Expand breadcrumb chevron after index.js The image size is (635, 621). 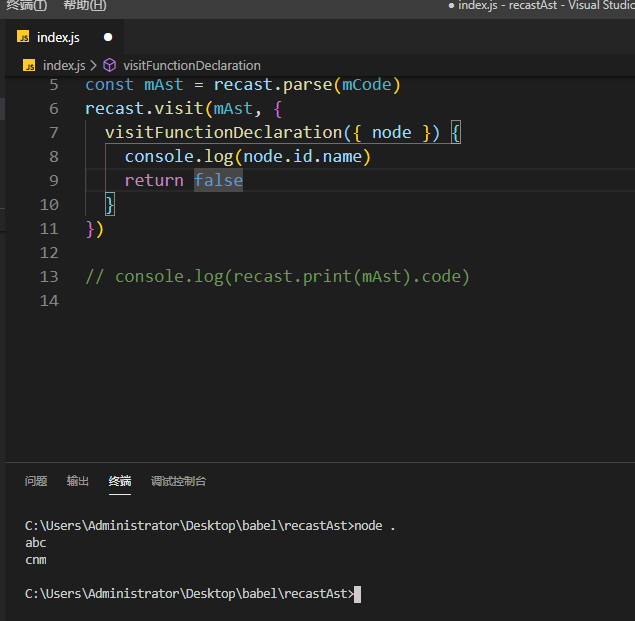point(94,65)
